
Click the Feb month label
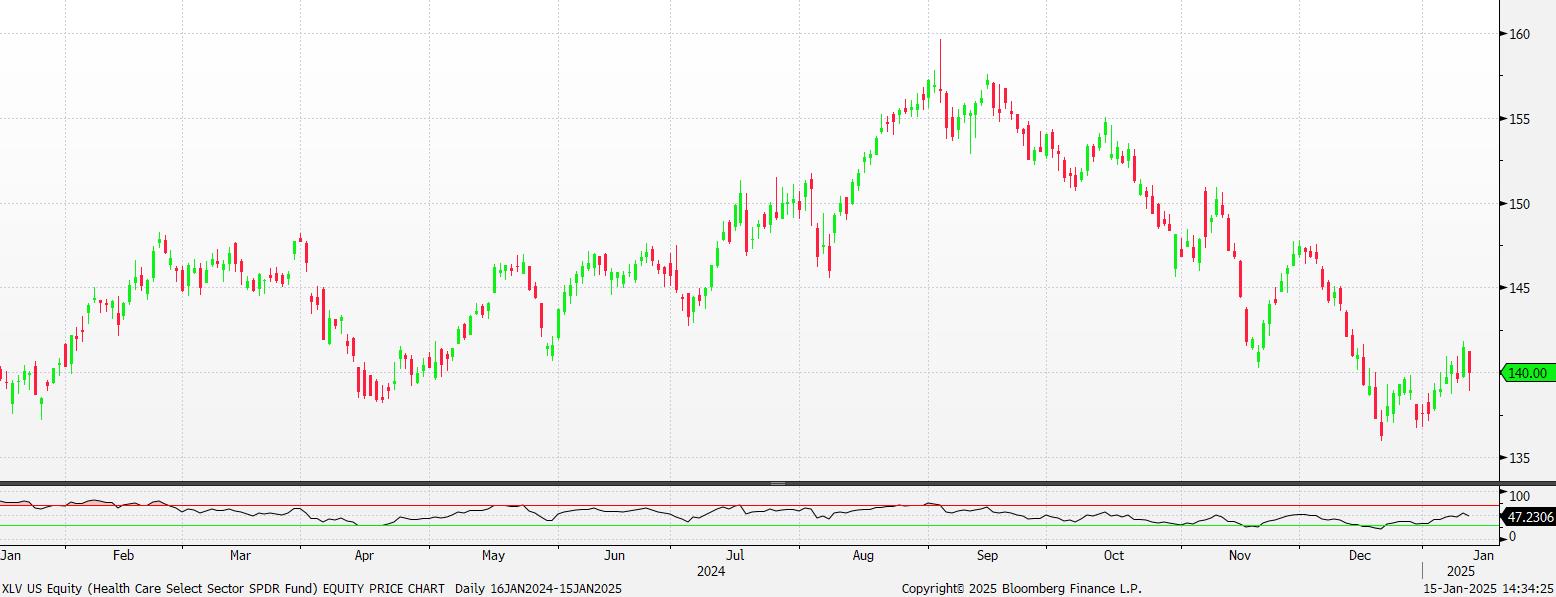coord(123,555)
